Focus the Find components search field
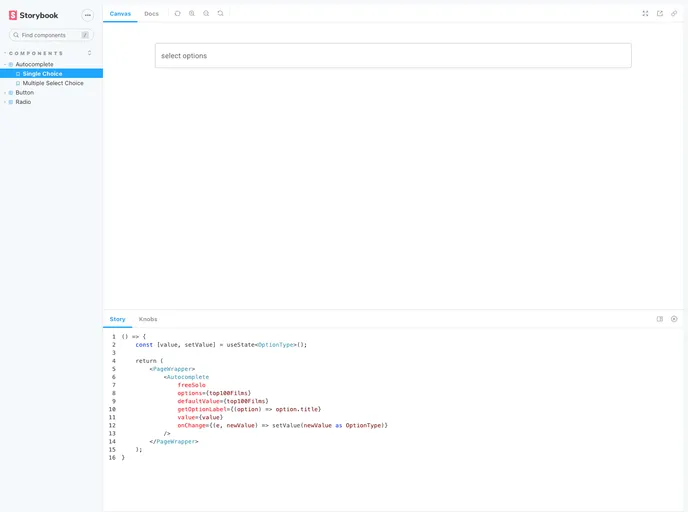Screen dimensions: 688x512 [x=51, y=35]
